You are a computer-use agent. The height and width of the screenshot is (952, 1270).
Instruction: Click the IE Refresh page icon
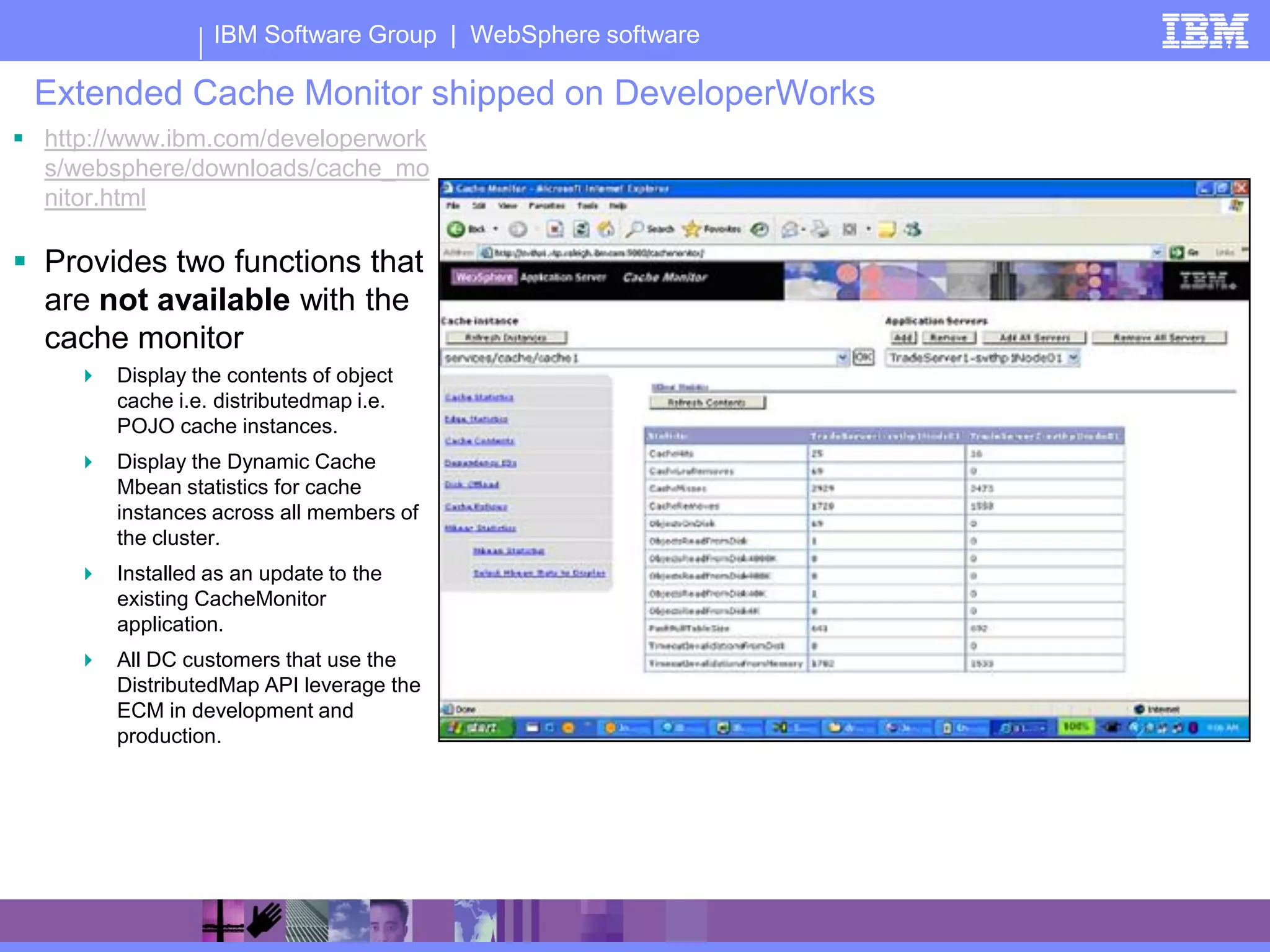click(581, 229)
